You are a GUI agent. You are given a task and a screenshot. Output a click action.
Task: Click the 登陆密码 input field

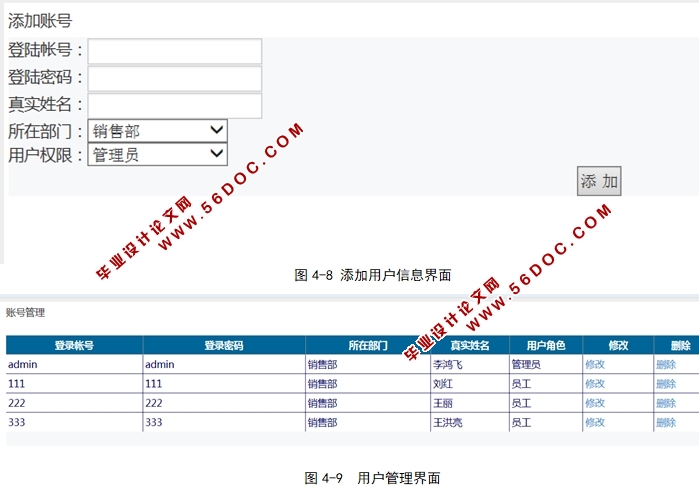(175, 78)
